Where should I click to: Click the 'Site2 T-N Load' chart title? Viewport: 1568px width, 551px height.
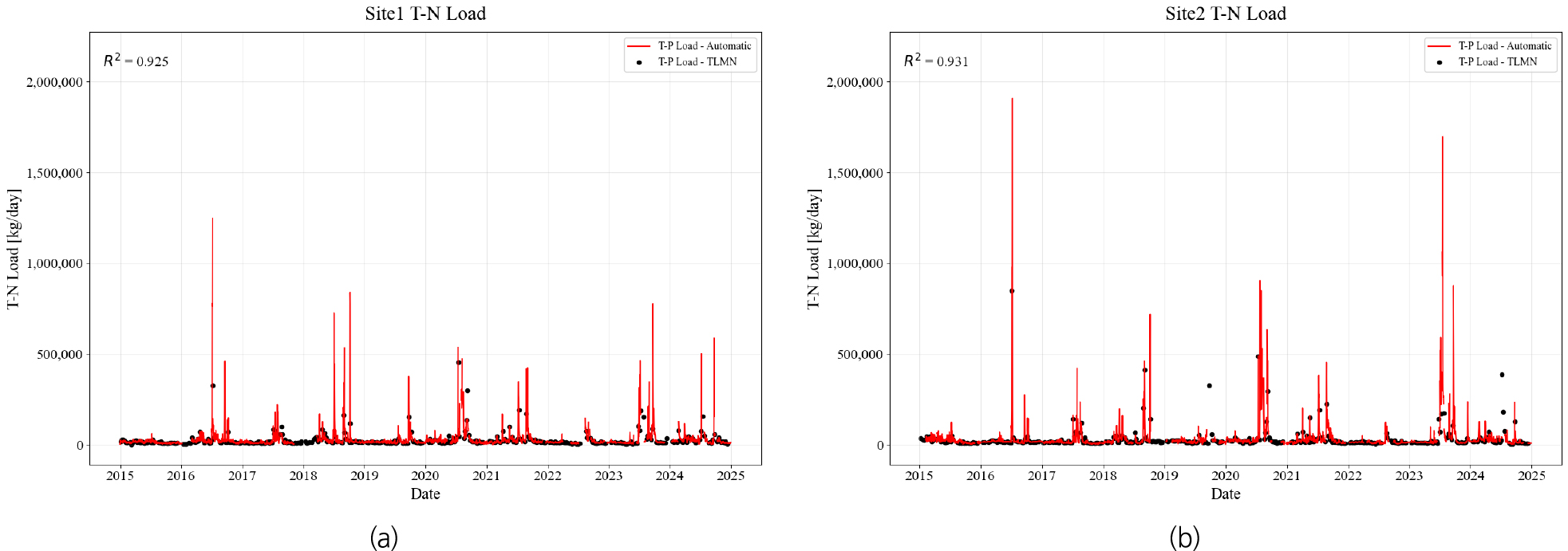(x=1225, y=14)
